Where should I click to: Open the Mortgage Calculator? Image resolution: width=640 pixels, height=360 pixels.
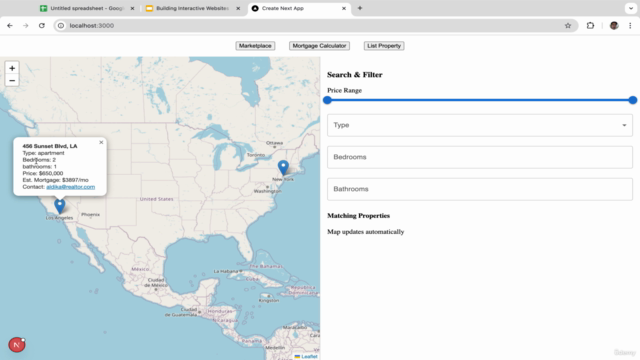pyautogui.click(x=319, y=46)
